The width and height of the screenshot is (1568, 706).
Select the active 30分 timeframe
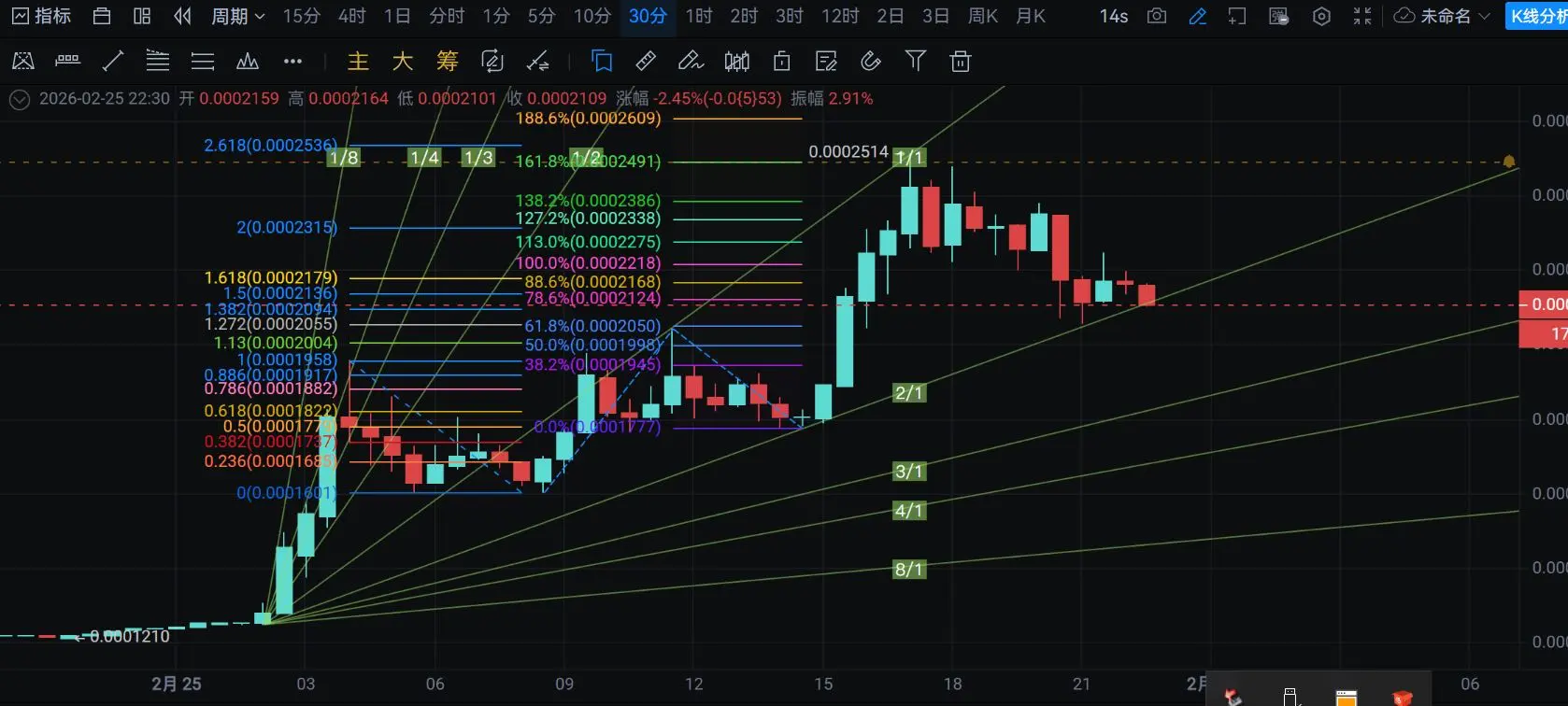(648, 16)
